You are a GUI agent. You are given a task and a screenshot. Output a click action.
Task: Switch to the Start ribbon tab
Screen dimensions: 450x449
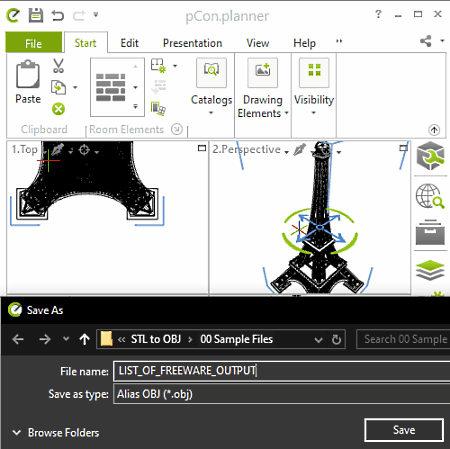coord(85,43)
